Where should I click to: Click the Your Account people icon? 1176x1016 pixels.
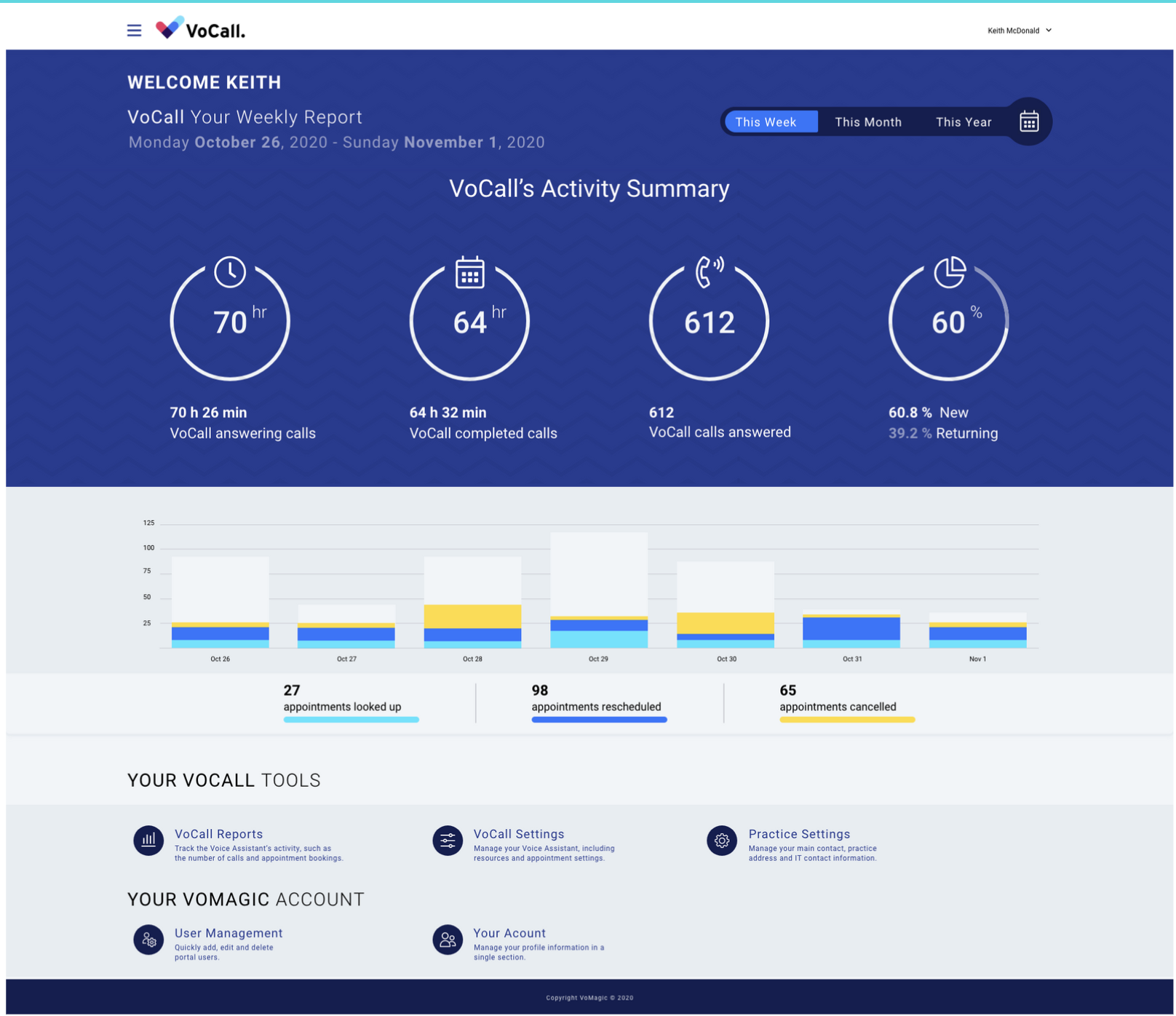[448, 940]
